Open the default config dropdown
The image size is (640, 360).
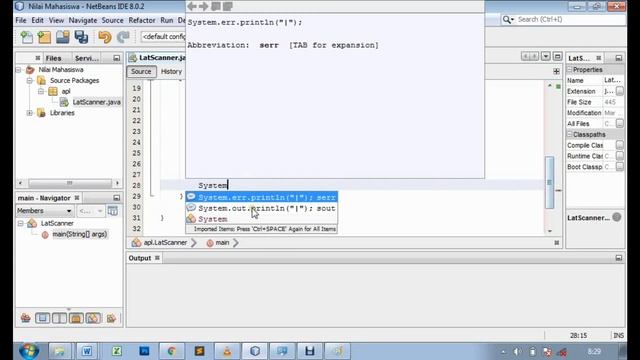[163, 37]
